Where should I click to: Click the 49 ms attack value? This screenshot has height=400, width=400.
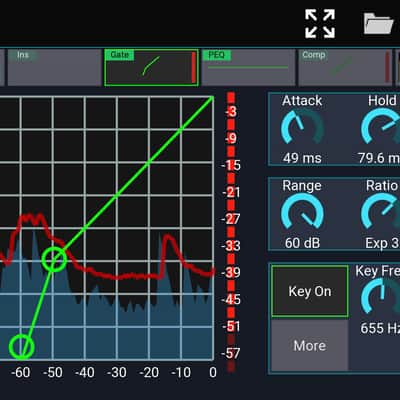[302, 158]
